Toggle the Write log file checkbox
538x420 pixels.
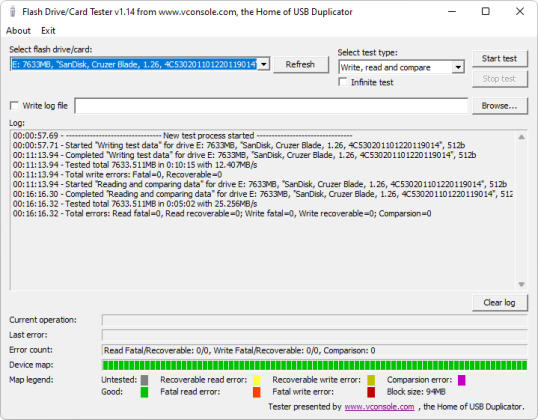click(x=14, y=105)
